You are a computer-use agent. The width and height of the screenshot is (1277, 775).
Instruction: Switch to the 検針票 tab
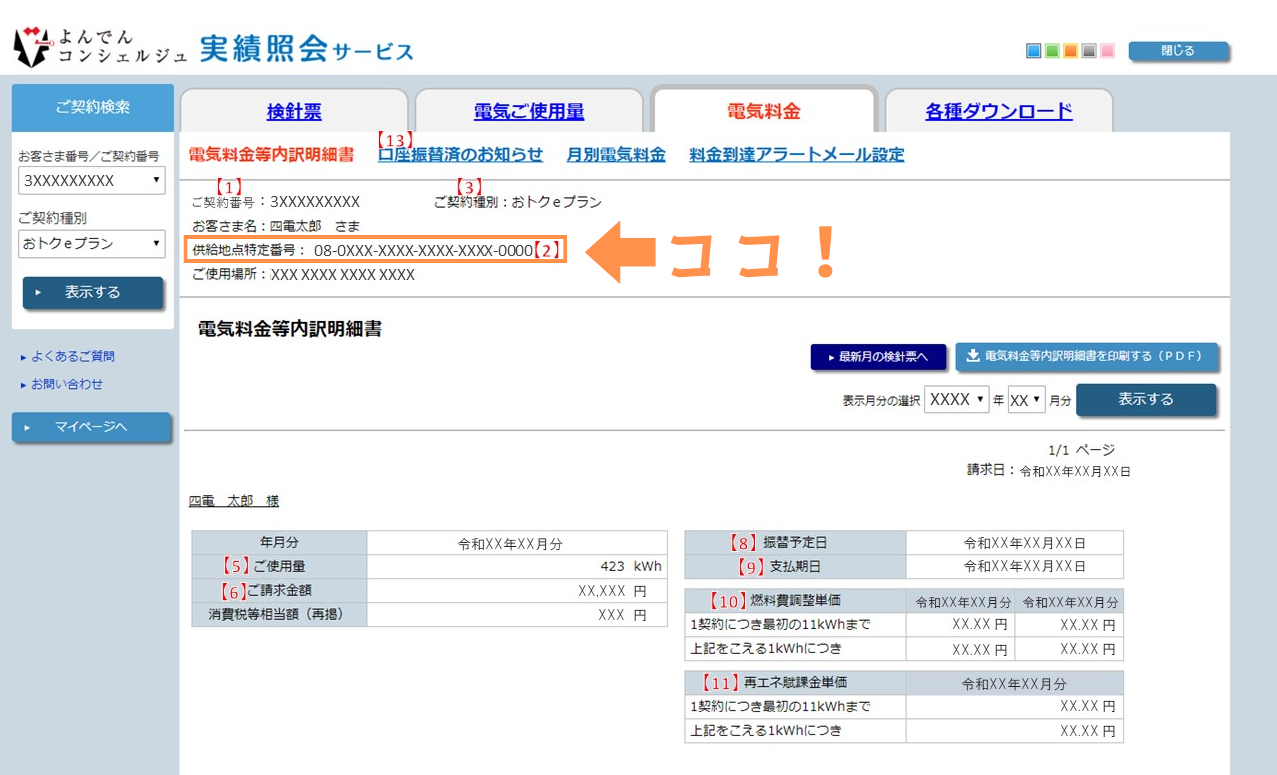294,112
